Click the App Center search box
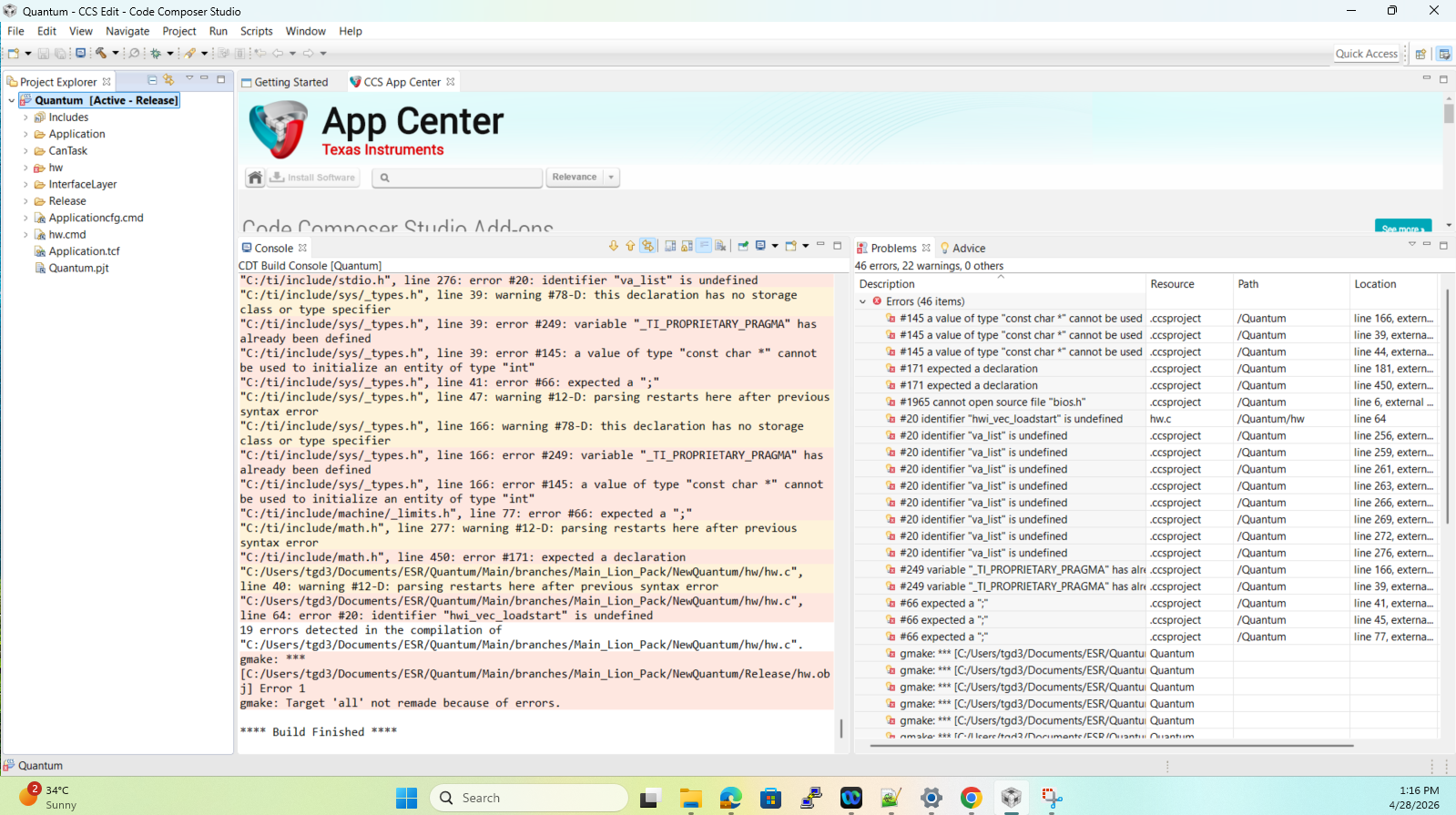The image size is (1456, 815). [457, 178]
